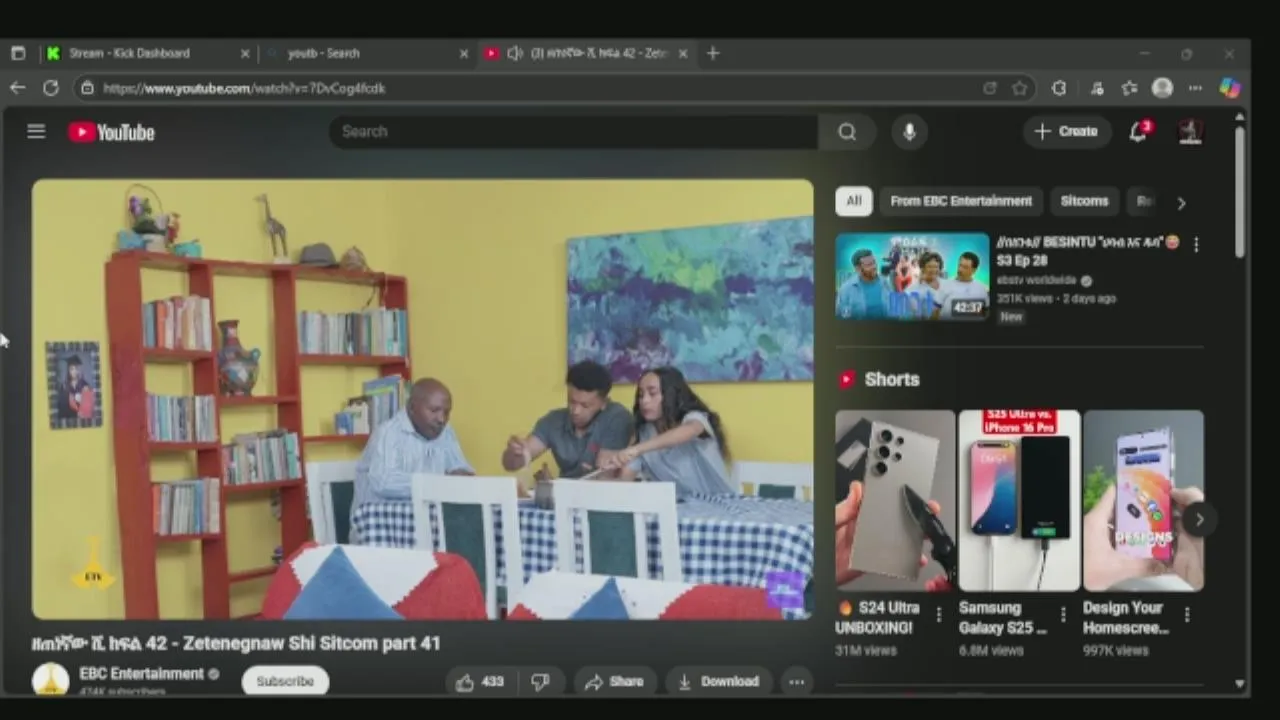Show more Shorts with next arrow
Screen dimensions: 1280x720
pyautogui.click(x=1199, y=519)
